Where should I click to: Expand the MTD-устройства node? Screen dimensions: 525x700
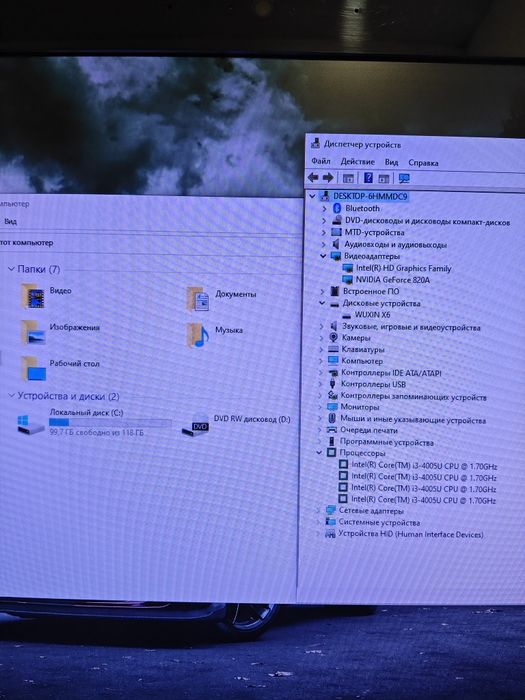tap(324, 232)
